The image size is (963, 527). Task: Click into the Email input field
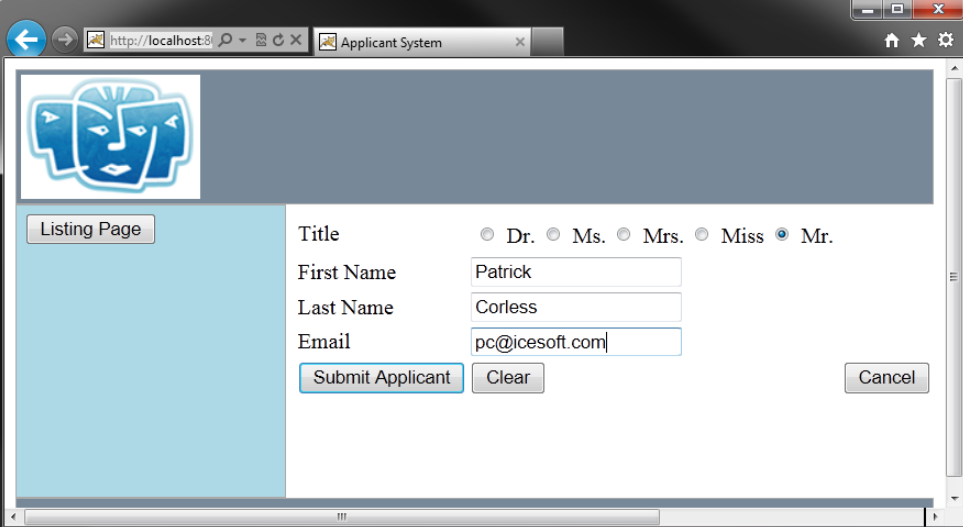point(576,342)
